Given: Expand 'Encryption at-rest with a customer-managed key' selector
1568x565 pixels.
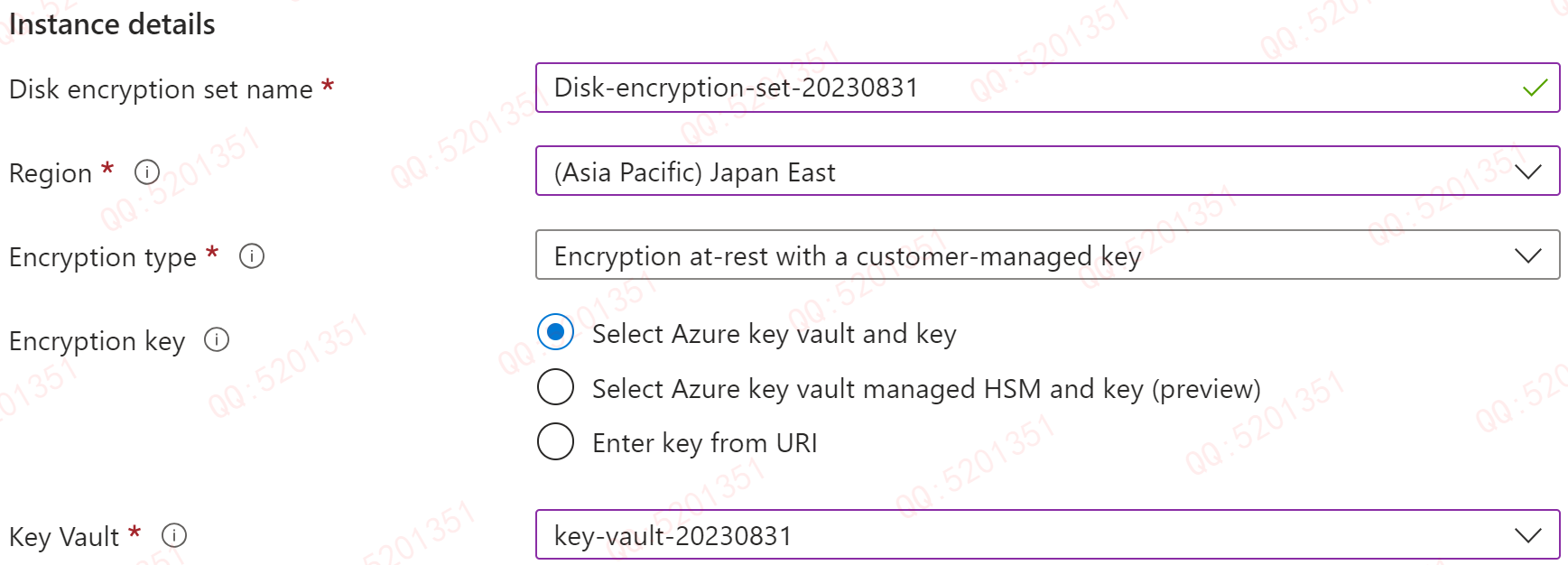Looking at the screenshot, I should coord(993,255).
